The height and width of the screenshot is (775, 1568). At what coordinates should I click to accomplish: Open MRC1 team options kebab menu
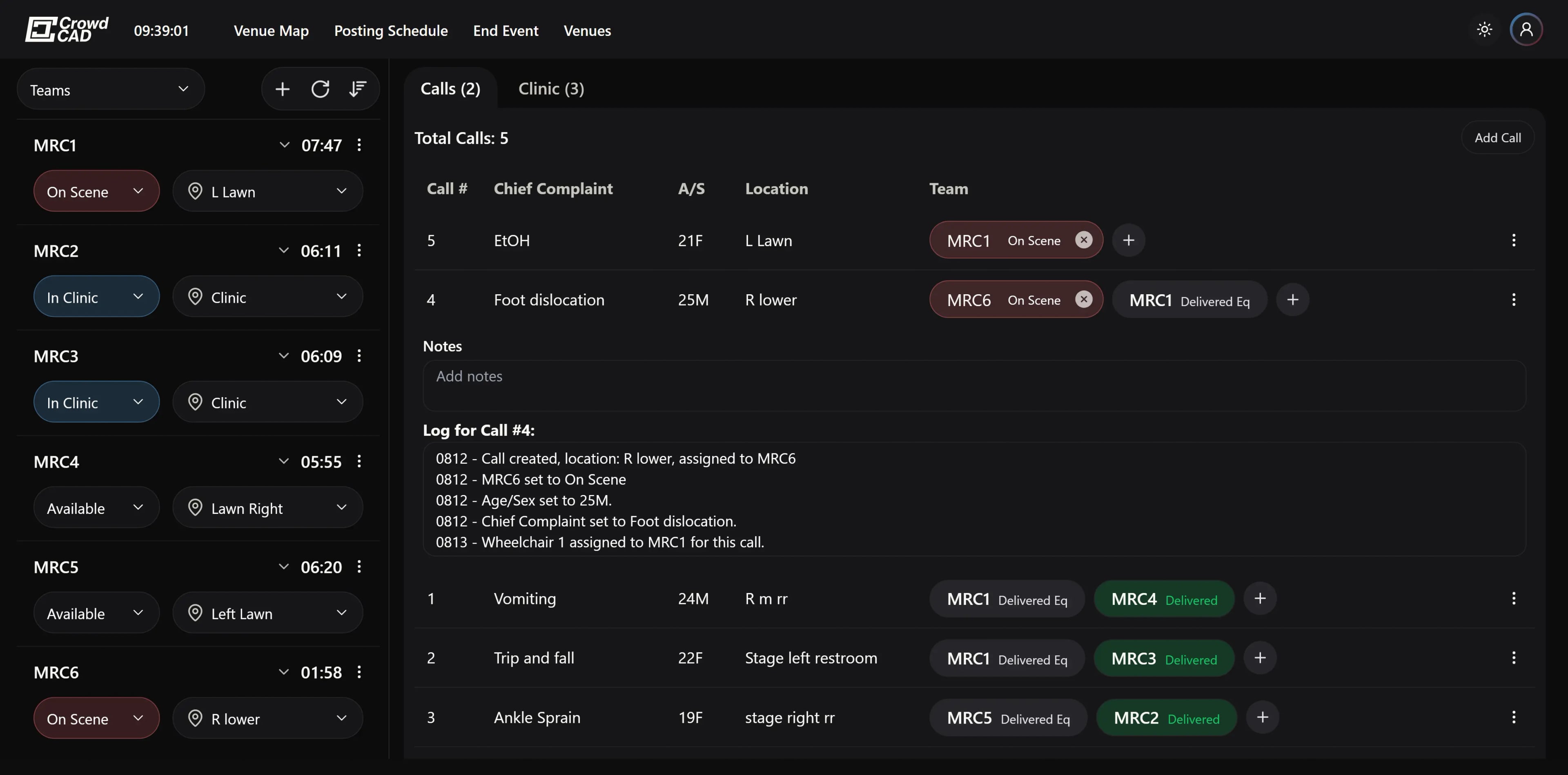[359, 145]
